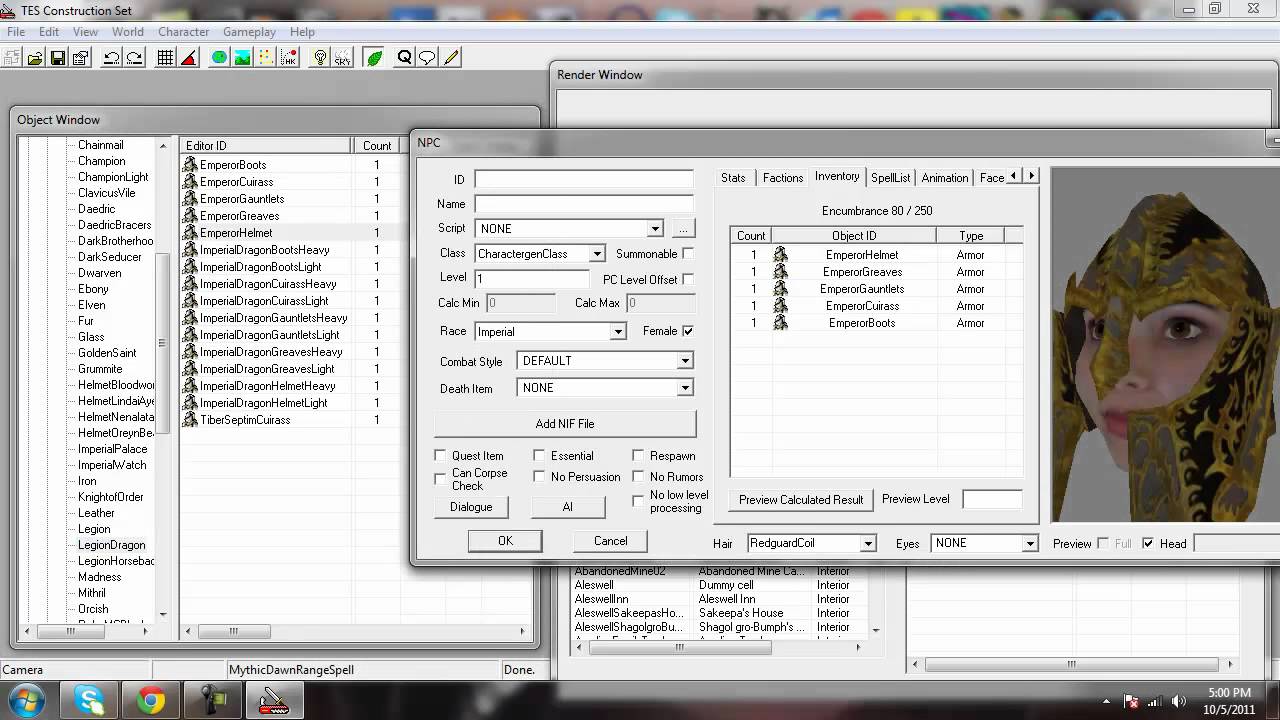The height and width of the screenshot is (720, 1280).
Task: Tick the Can Corpse Check checkbox
Action: 440,479
